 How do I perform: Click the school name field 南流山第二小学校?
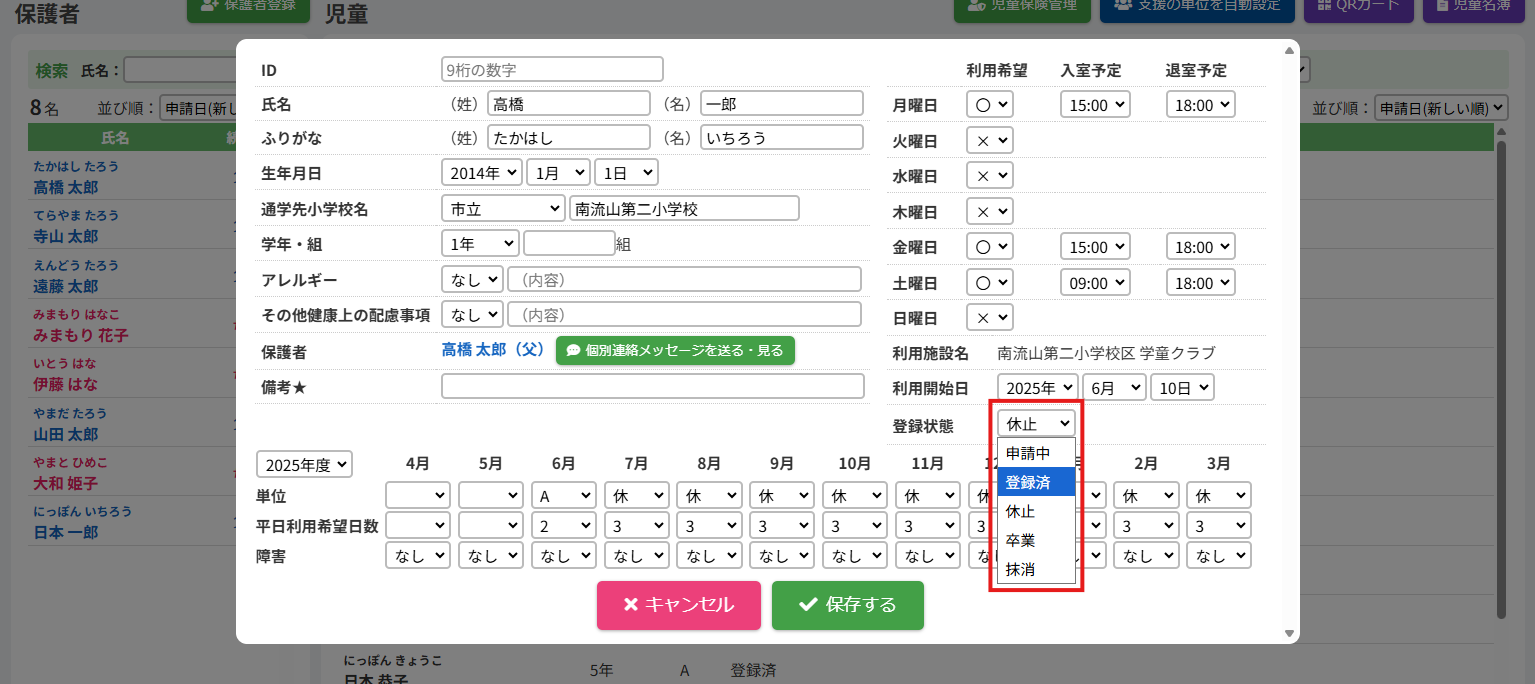pos(684,208)
